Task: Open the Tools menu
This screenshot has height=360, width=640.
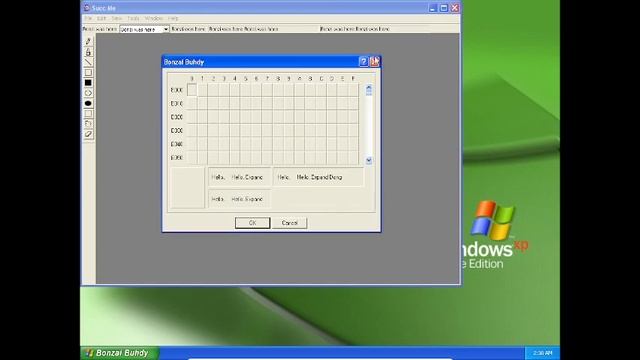Action: 133,18
